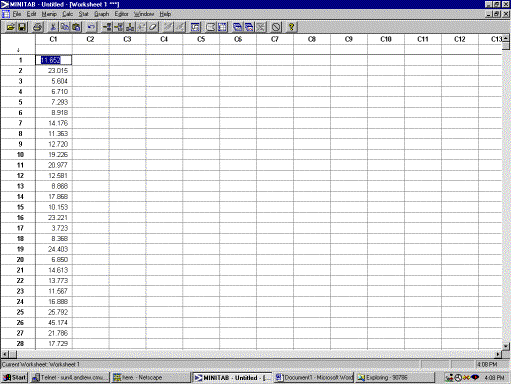This screenshot has height=384, width=511.
Task: Click the Erase cells eraser icon
Action: pyautogui.click(x=153, y=27)
